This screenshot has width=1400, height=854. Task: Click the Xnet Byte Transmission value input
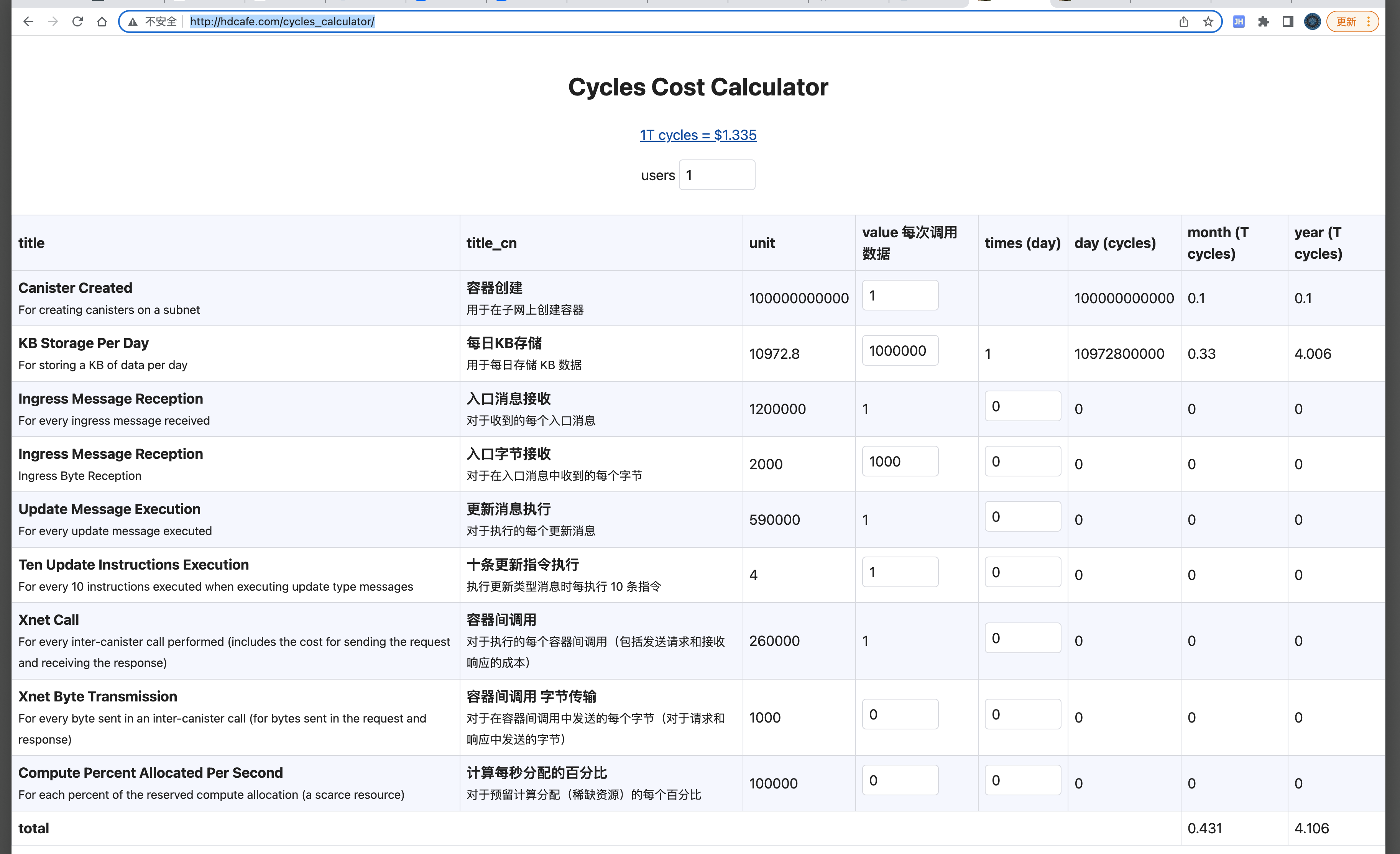(899, 714)
